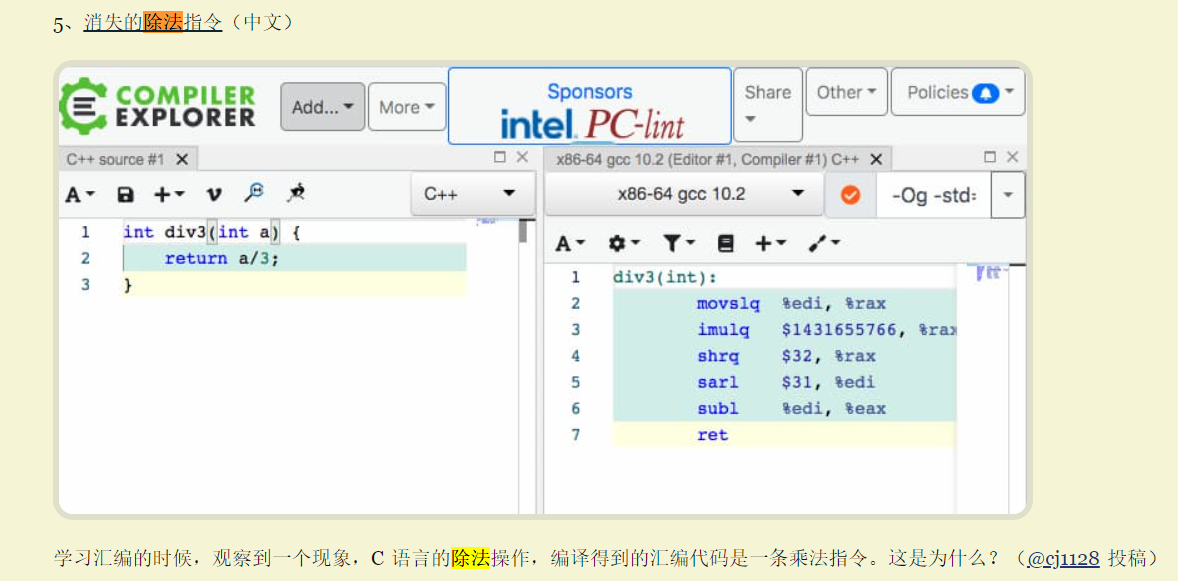The height and width of the screenshot is (581, 1178).
Task: Click the sarl $31, %edi instruction
Action: [786, 383]
